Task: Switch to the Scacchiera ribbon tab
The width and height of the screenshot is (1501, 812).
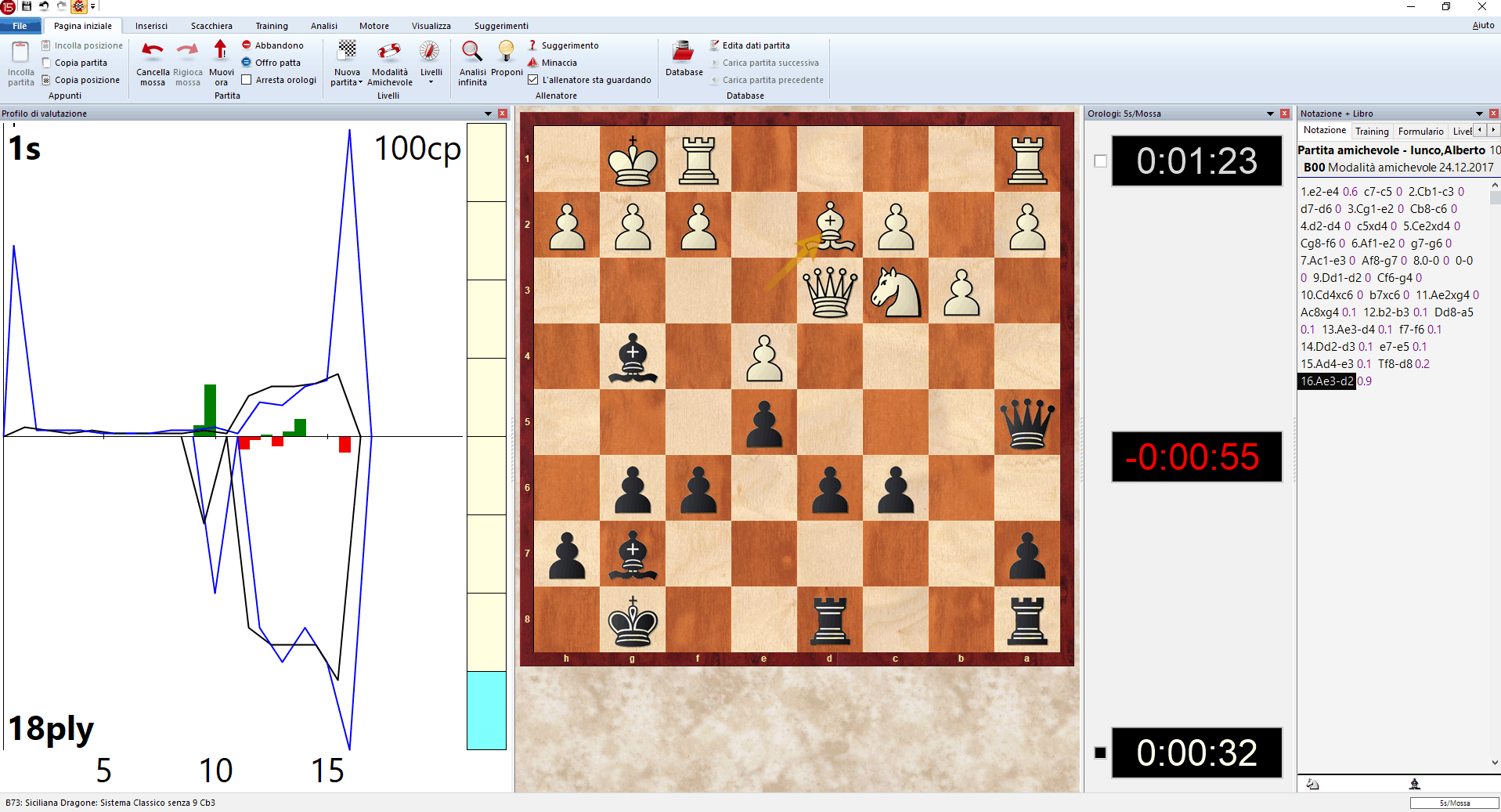Action: coord(211,26)
